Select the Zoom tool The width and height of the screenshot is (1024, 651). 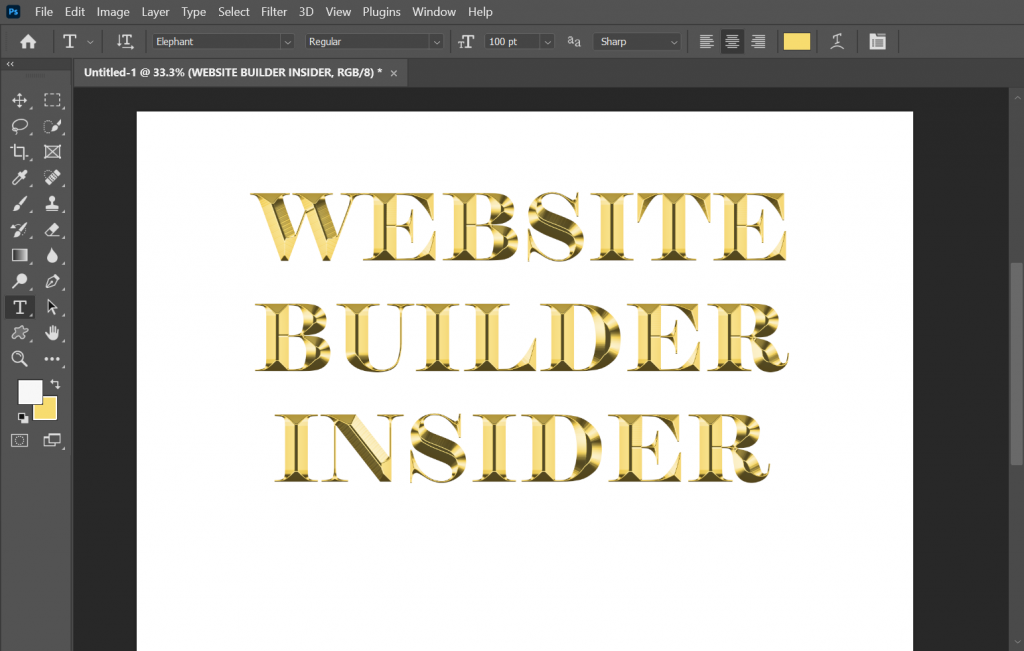[x=20, y=358]
